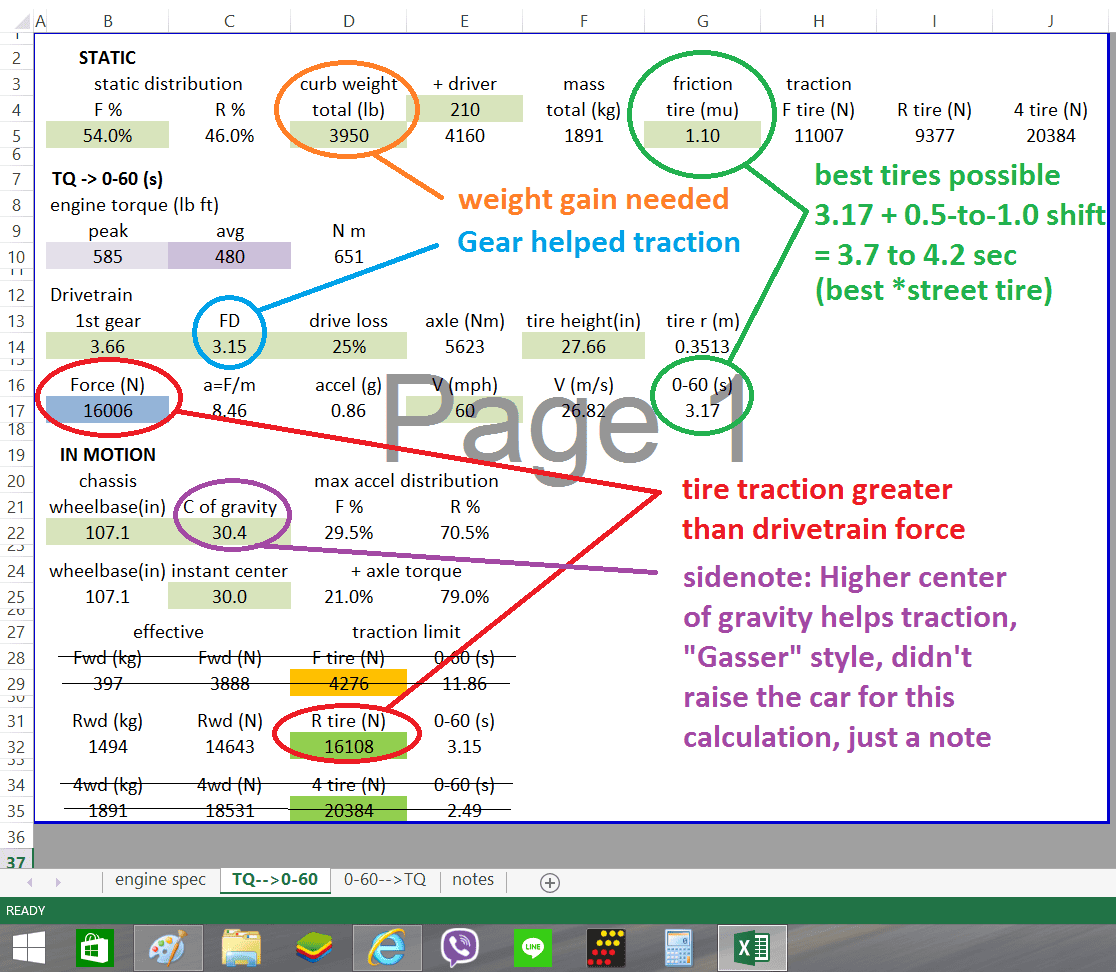Screen dimensions: 1116x972
Task: Click 1st gear ratio cell 3.66
Action: click(107, 347)
